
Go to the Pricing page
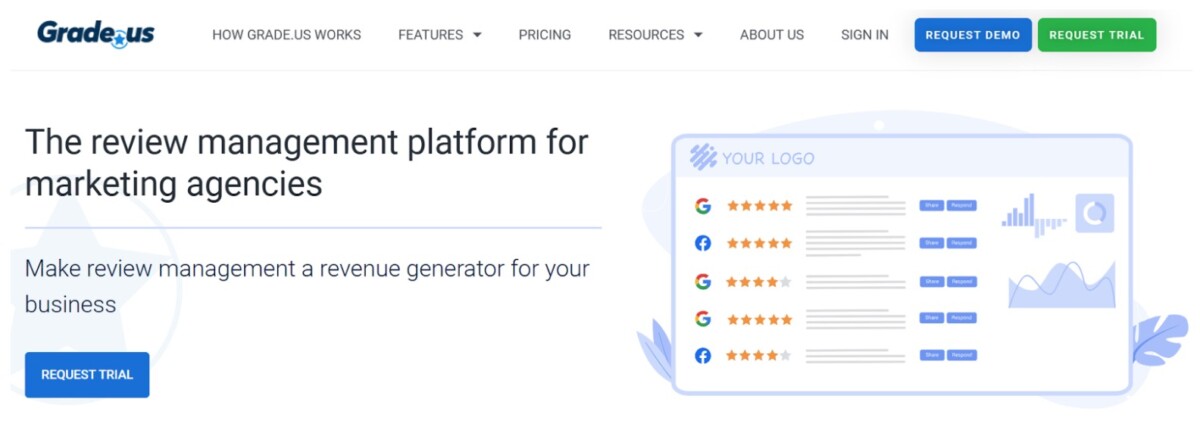coord(544,35)
